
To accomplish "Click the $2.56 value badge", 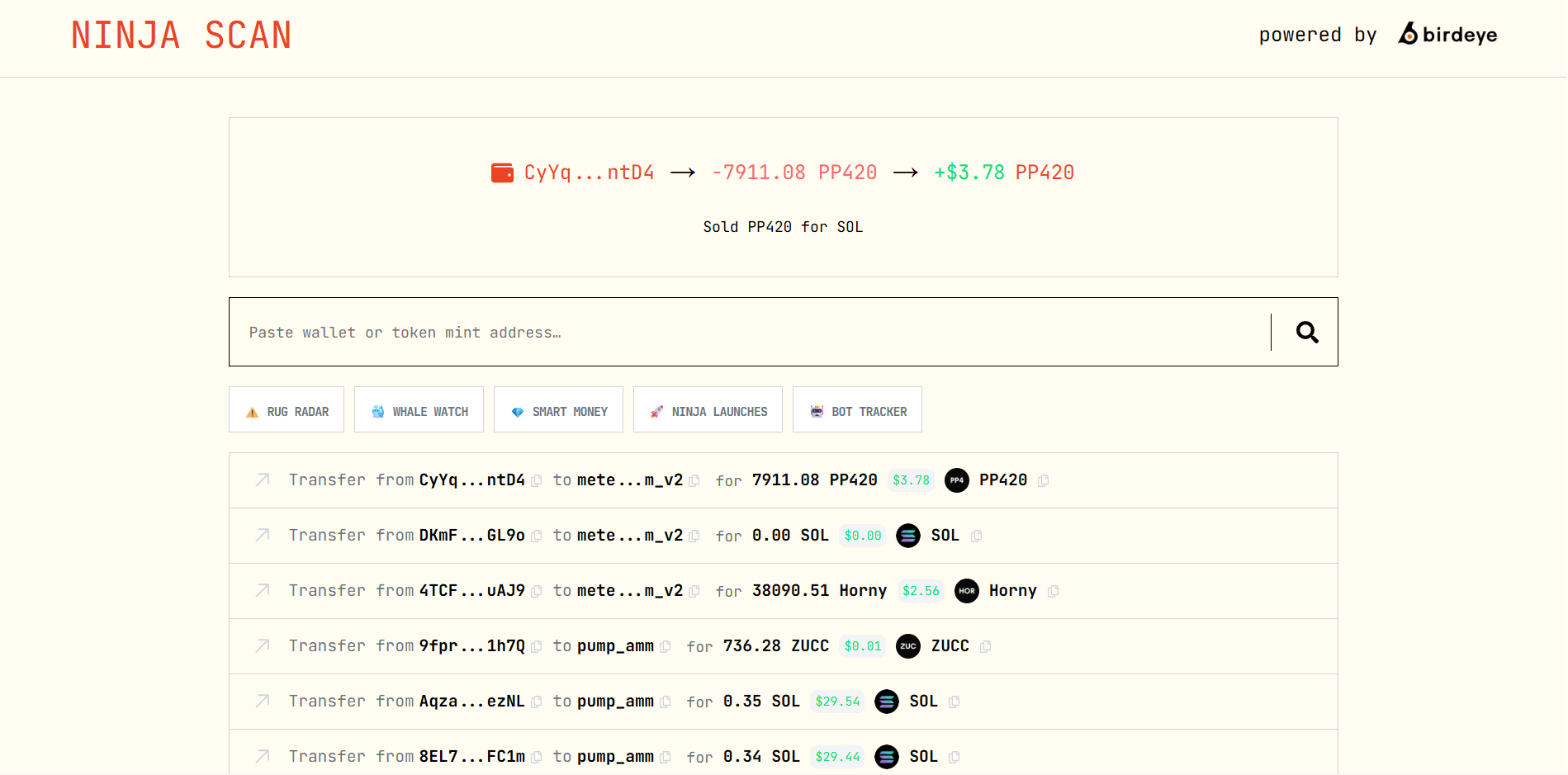I will [x=921, y=590].
